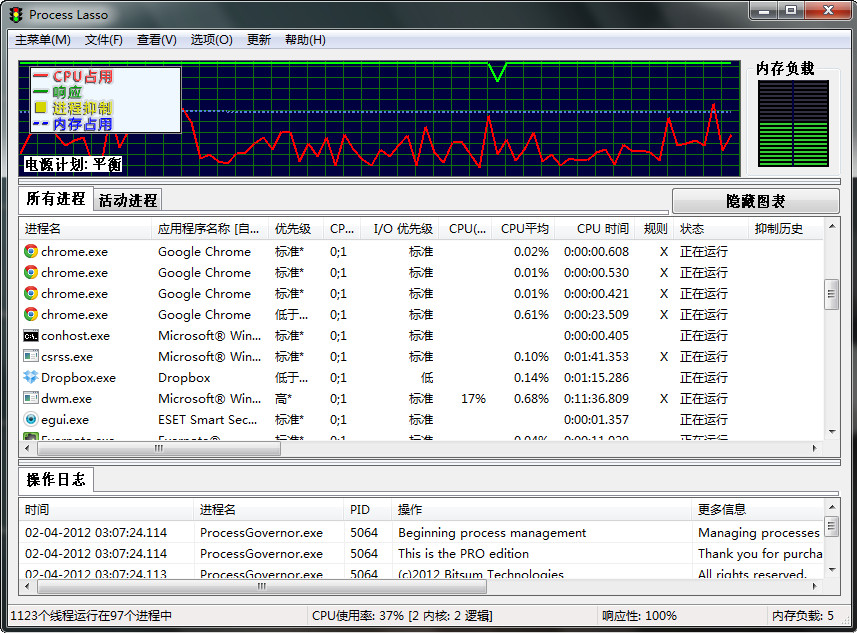Click the process list horizontal scrollbar thumb

click(x=159, y=448)
